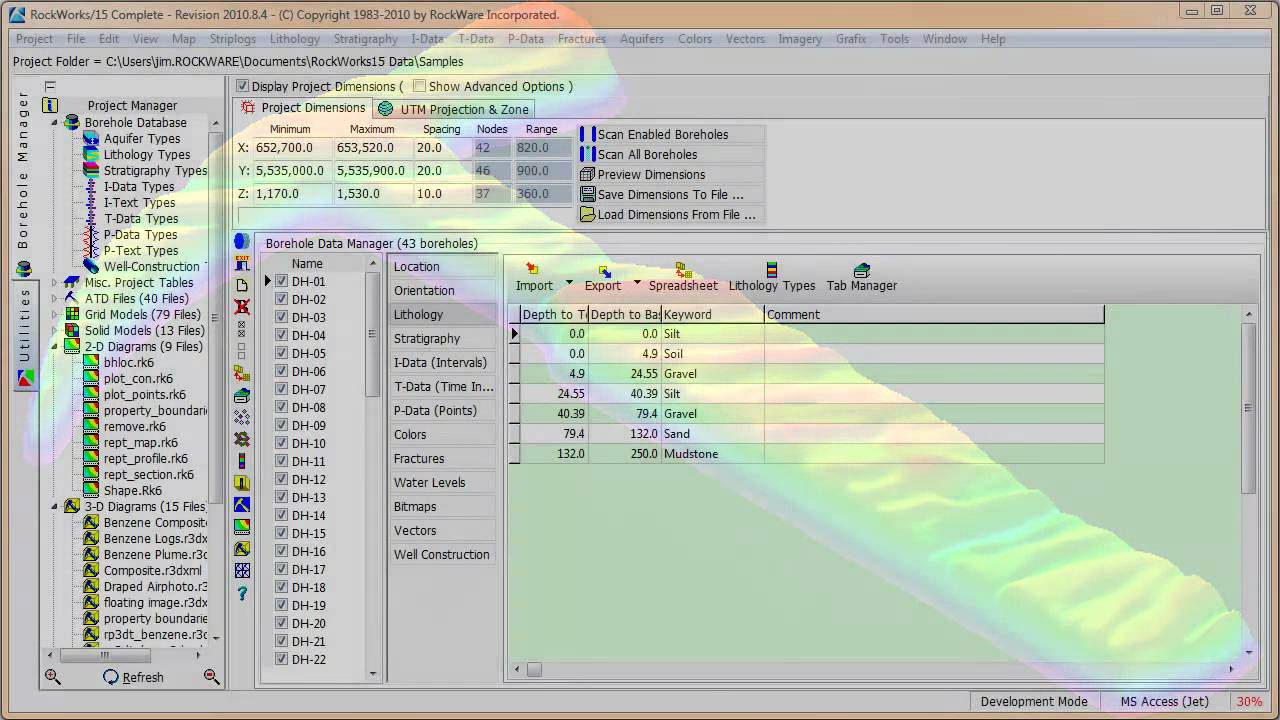Select Well Construction data tab

click(x=442, y=554)
